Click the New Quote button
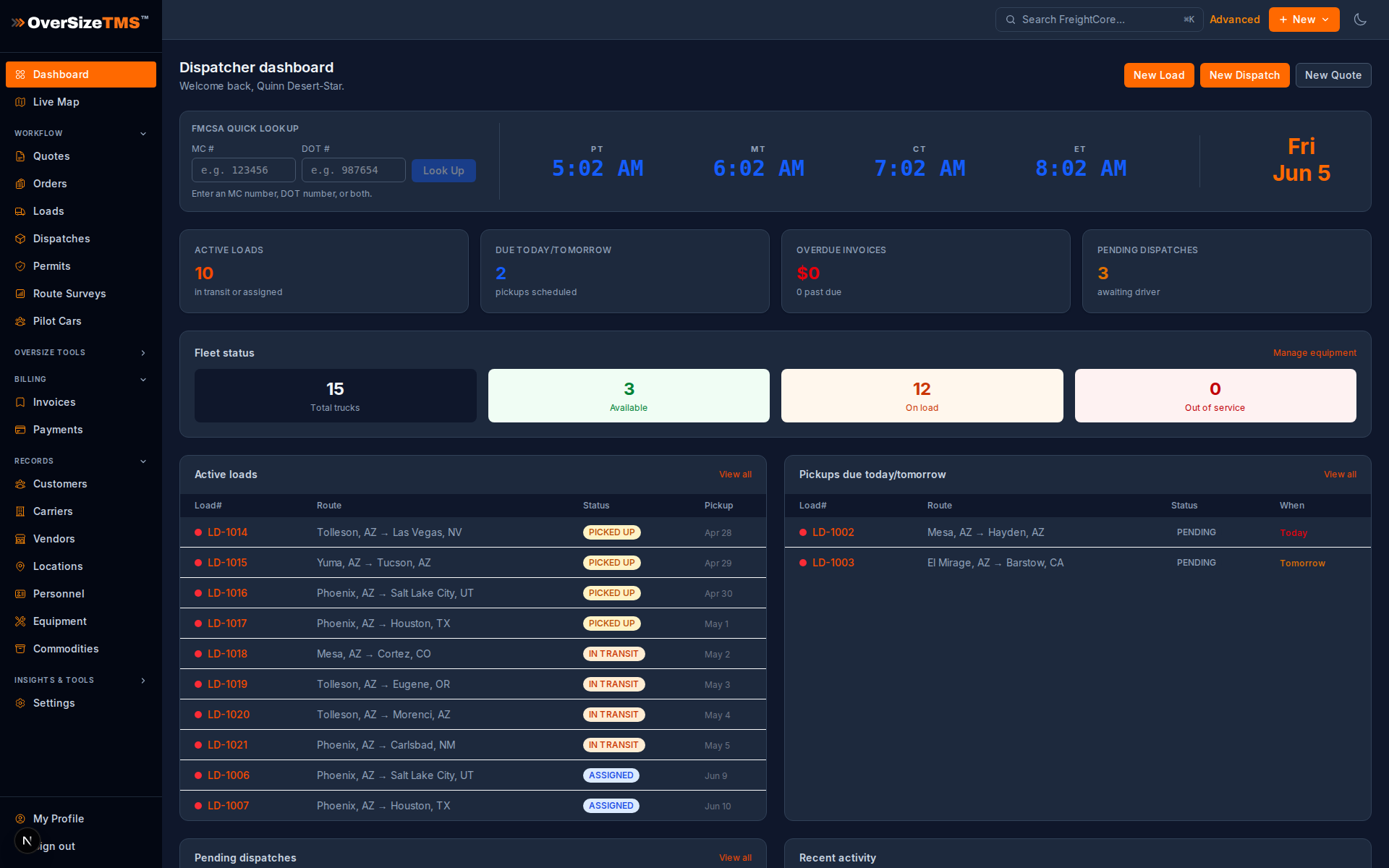Viewport: 1389px width, 868px height. [1333, 75]
